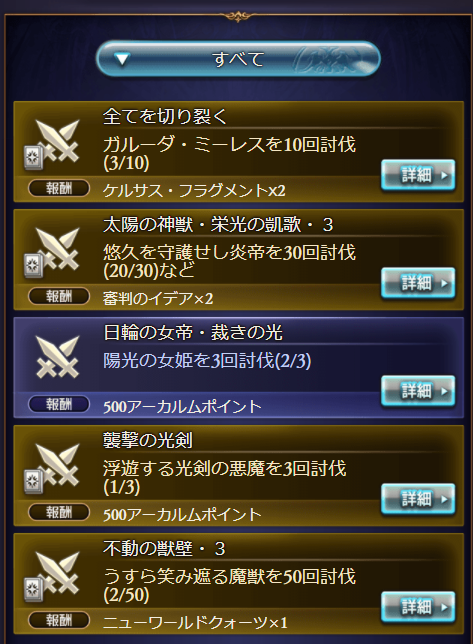Screen dimensions: 473x644
Task: Click the small card icon on 全てを切り裂く mission
Action: click(x=33, y=157)
